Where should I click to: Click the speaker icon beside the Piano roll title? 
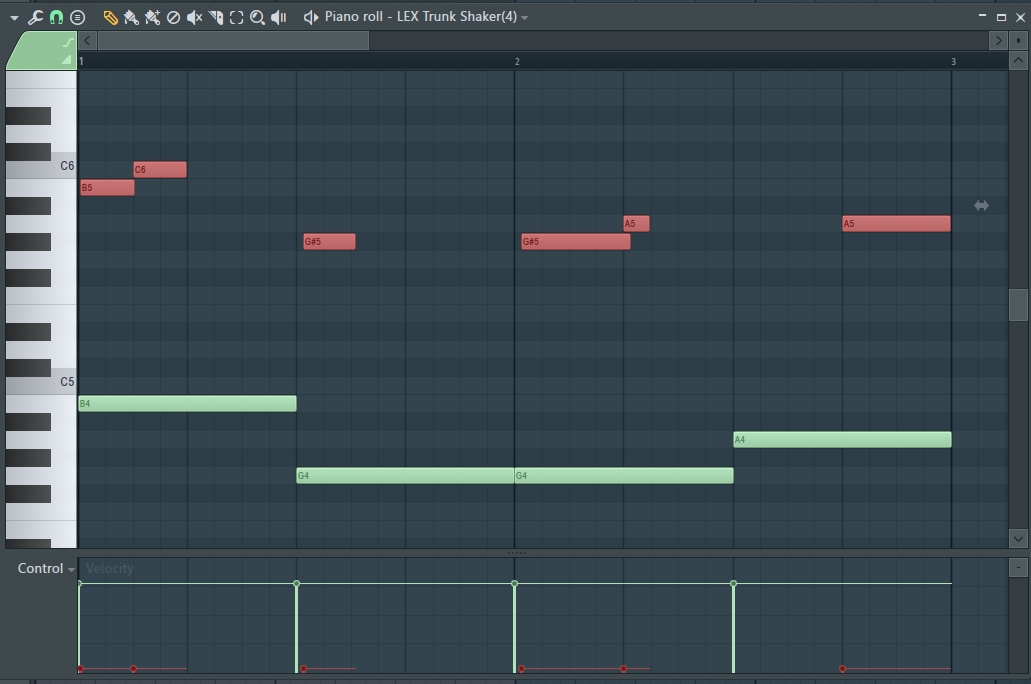[310, 17]
